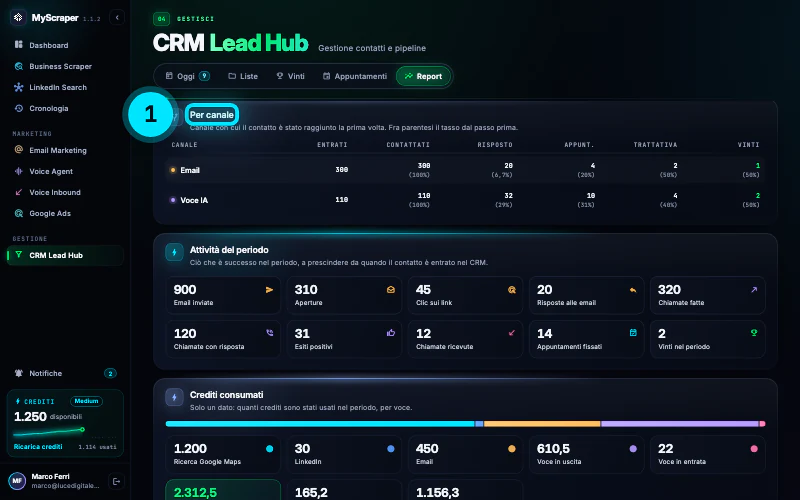Click the Notifiche bell icon
The image size is (800, 500).
point(19,373)
